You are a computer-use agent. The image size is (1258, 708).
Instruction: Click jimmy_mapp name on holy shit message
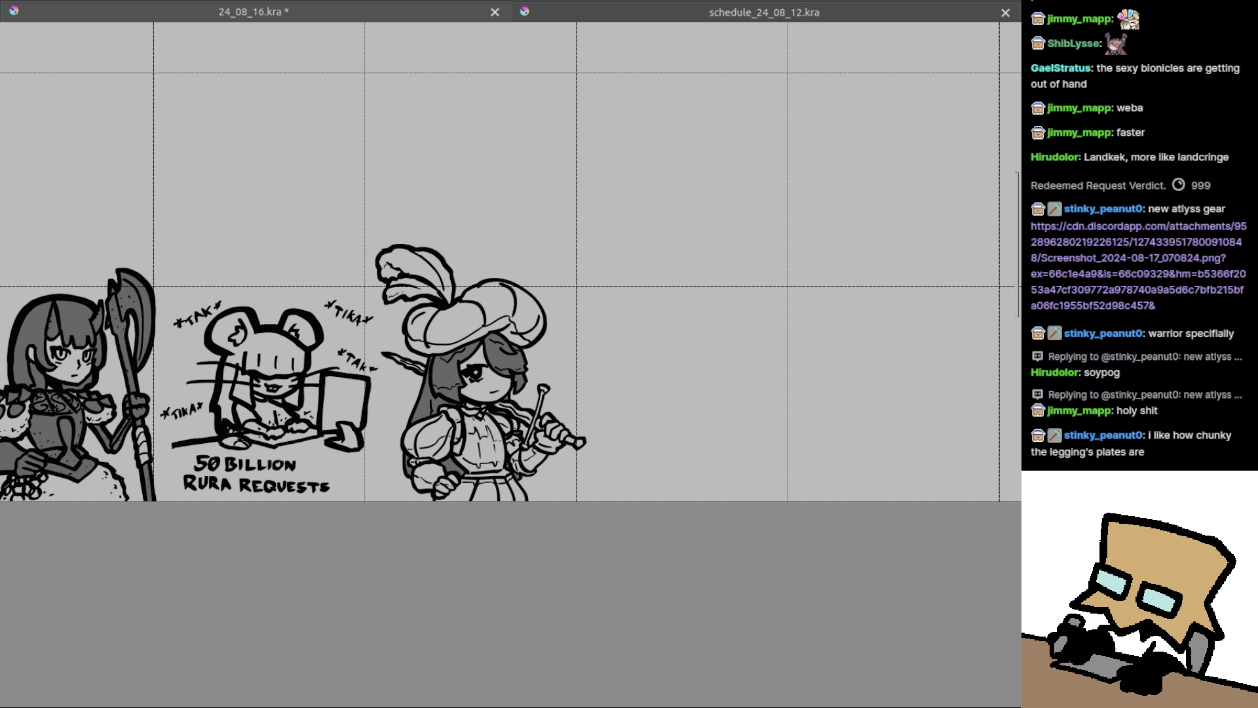pyautogui.click(x=1079, y=410)
